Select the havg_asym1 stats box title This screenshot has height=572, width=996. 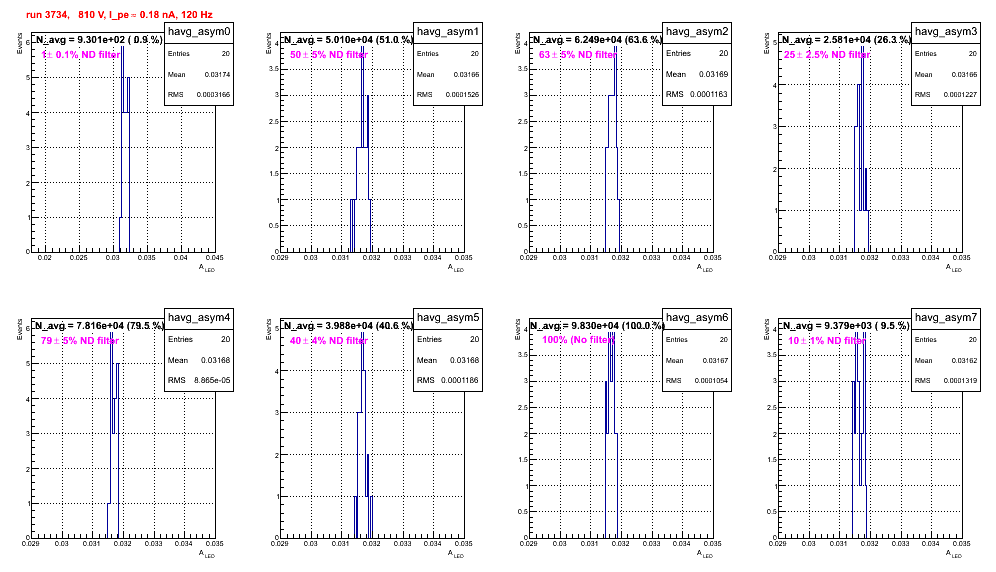click(x=448, y=32)
